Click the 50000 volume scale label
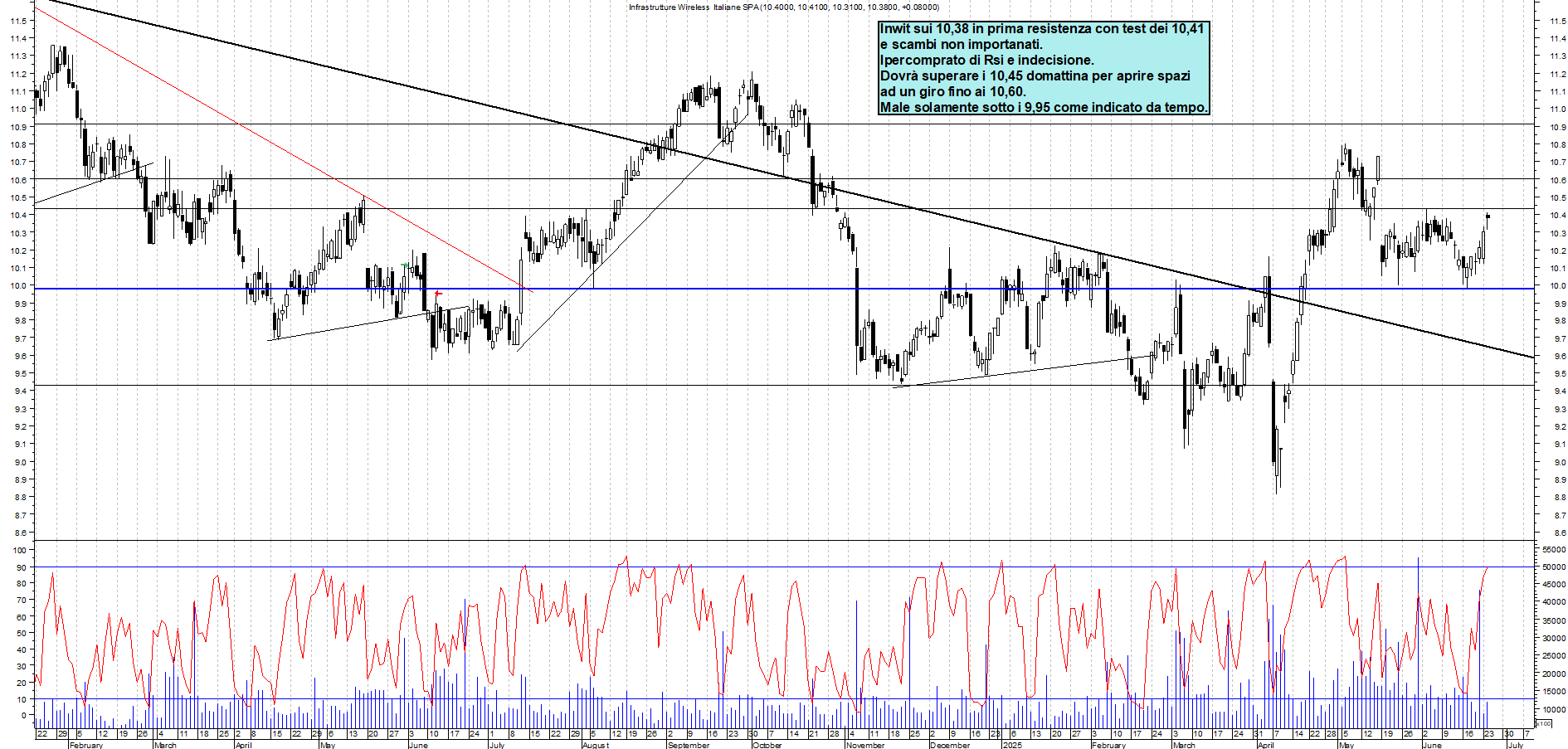This screenshot has height=749, width=1568. 1553,567
